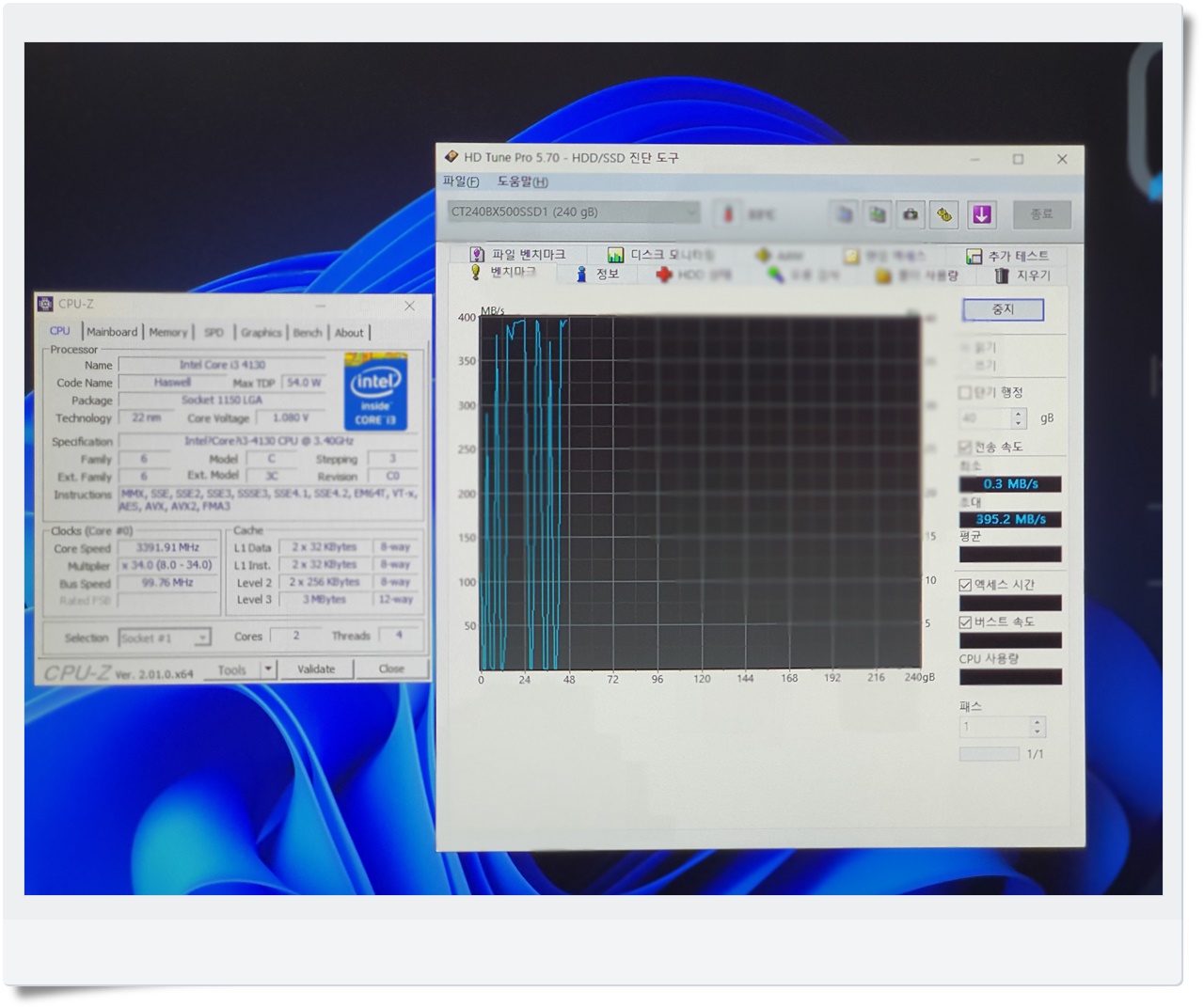The image size is (1204, 1007).
Task: Select the CPU tab in CPU-Z
Action: point(60,331)
